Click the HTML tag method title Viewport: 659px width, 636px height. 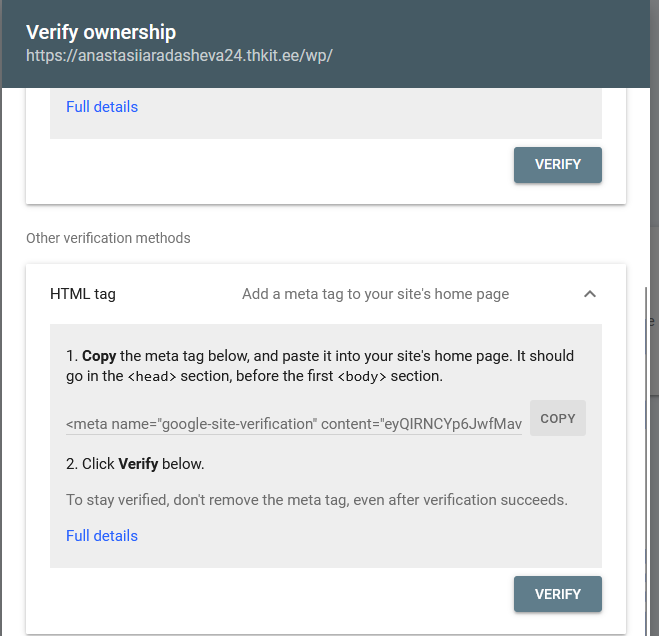83,294
